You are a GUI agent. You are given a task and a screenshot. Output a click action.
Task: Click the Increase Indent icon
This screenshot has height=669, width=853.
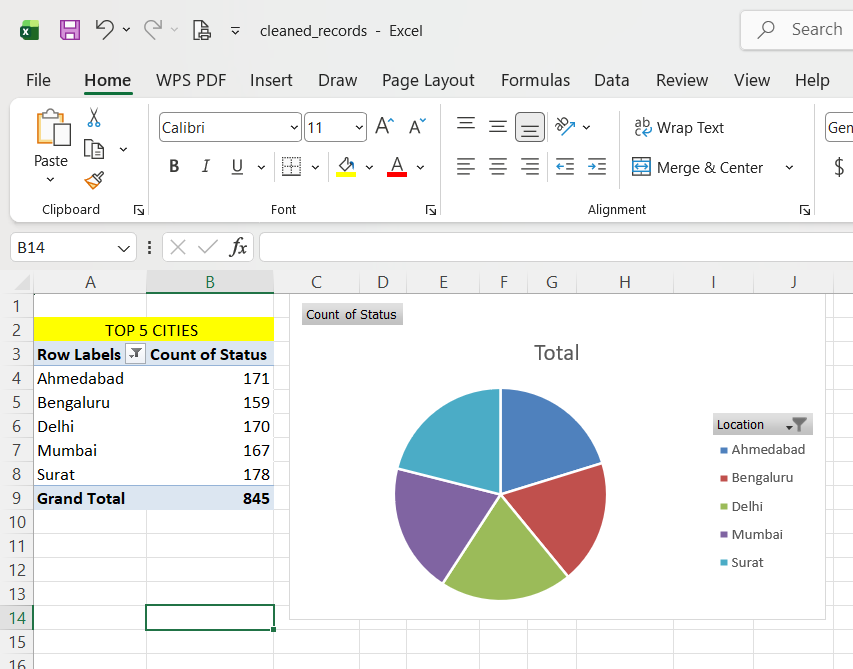coord(596,167)
